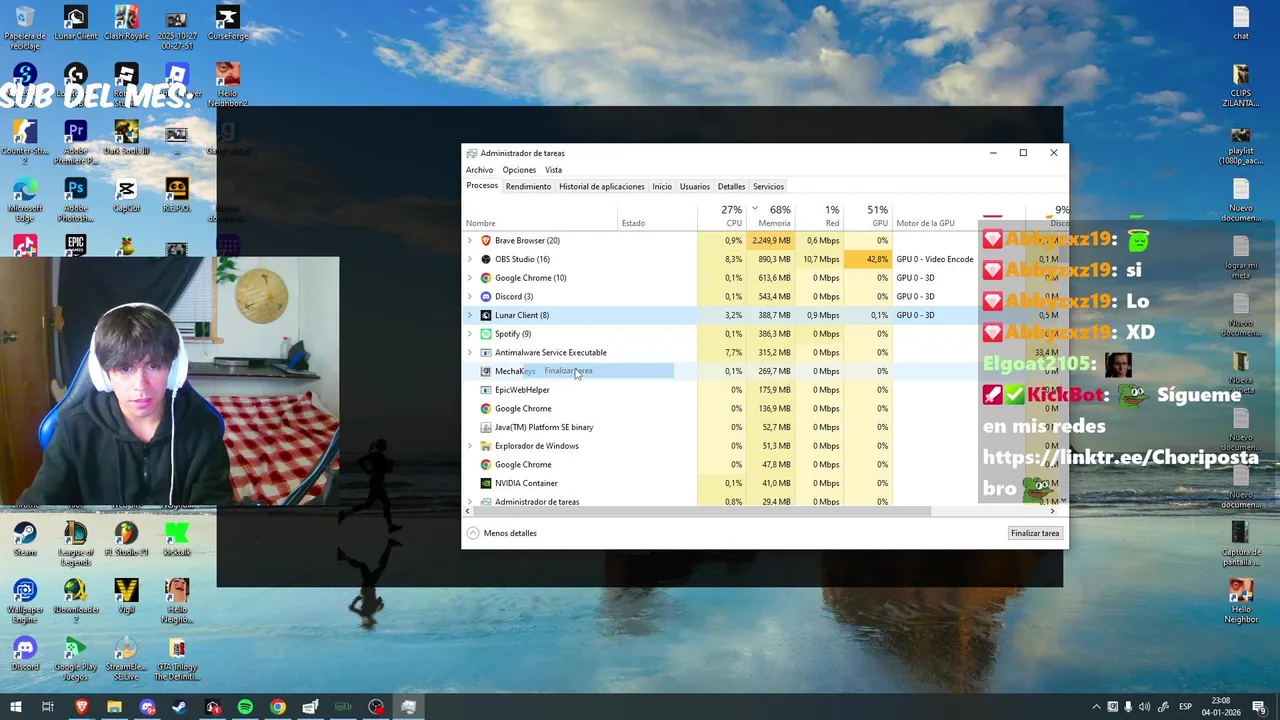Open CurseForge desktop shortcut

coord(227,24)
